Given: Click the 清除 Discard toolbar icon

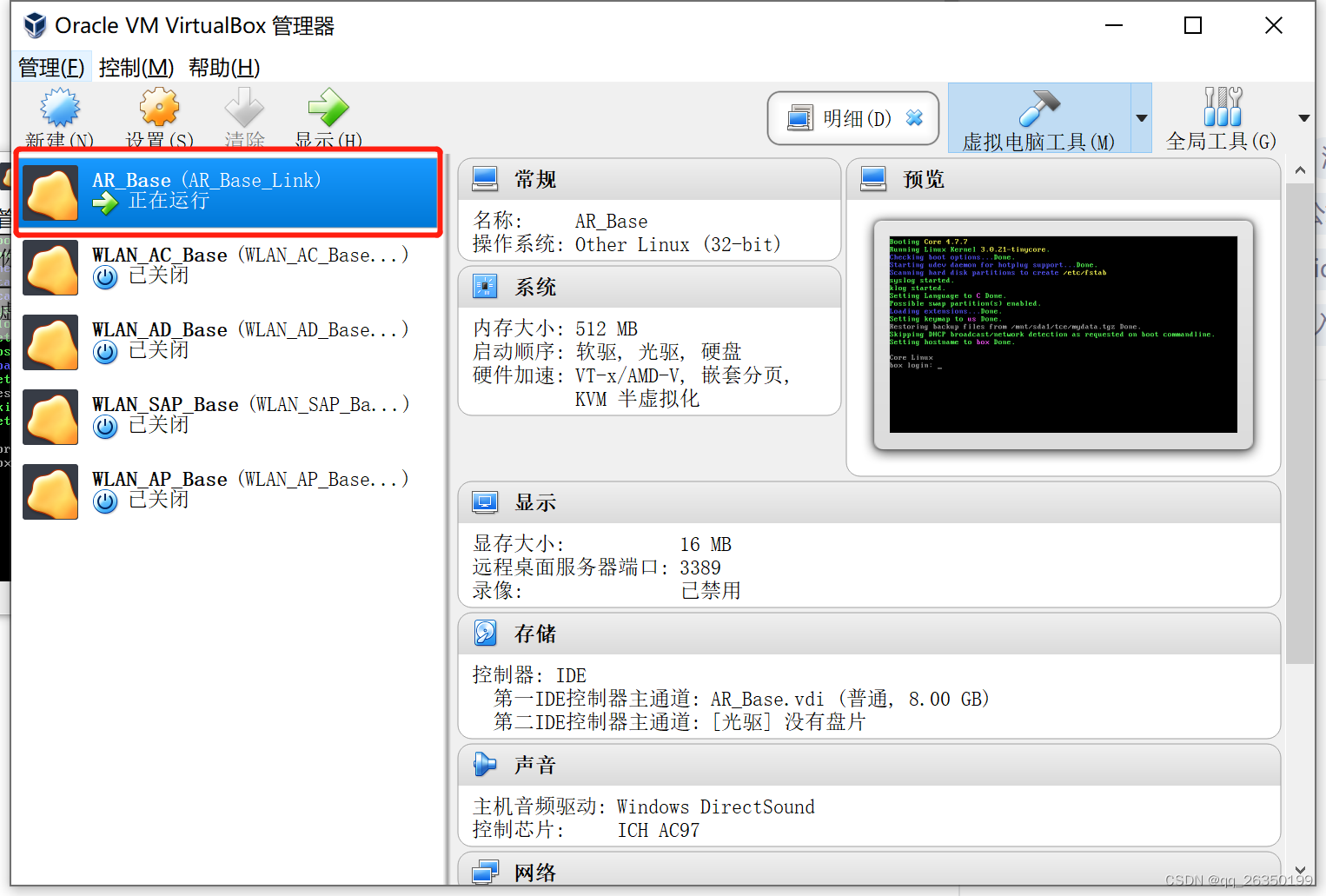Looking at the screenshot, I should pos(244,108).
